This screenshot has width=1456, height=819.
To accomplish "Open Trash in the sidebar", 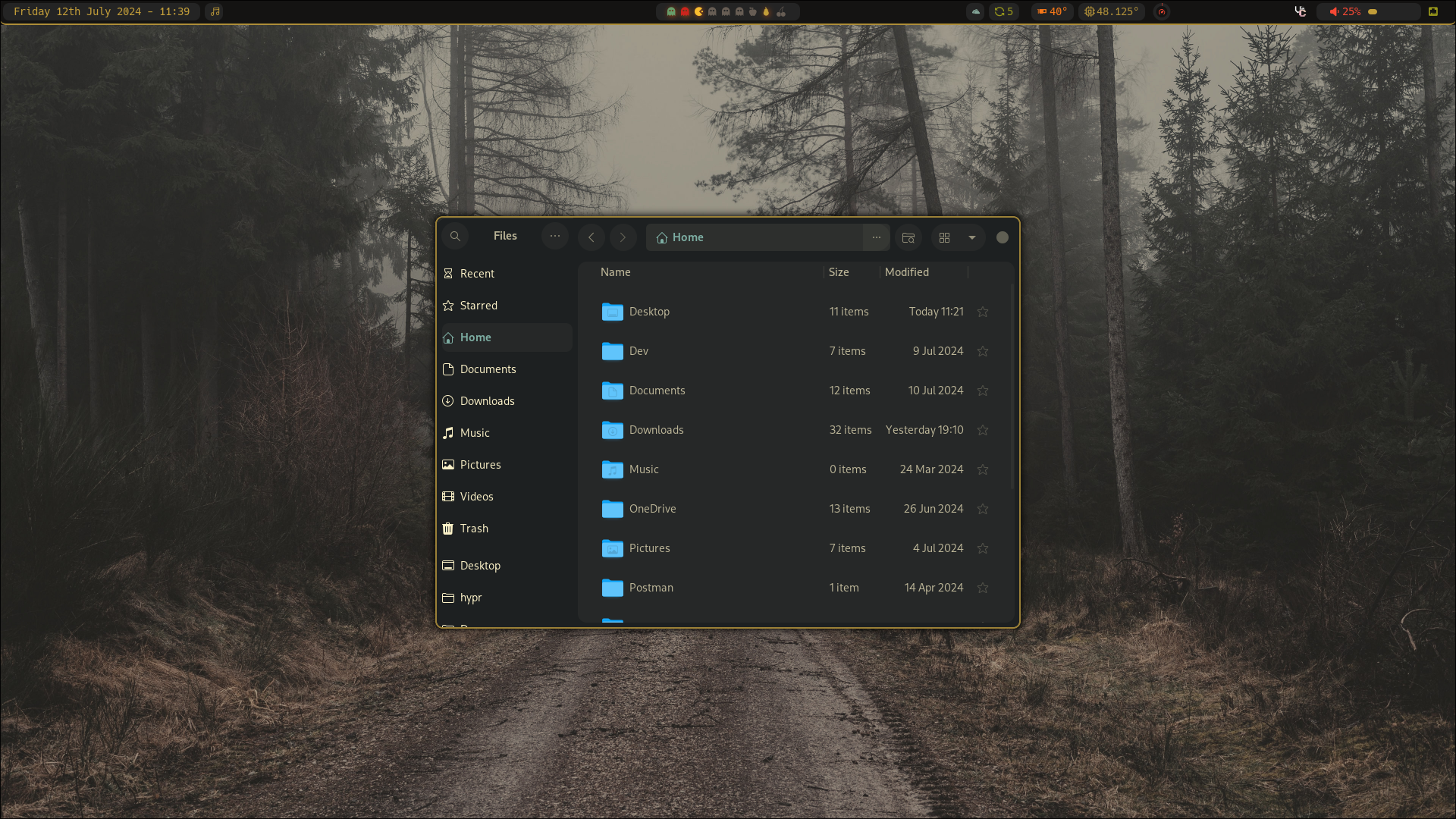I will pyautogui.click(x=506, y=529).
